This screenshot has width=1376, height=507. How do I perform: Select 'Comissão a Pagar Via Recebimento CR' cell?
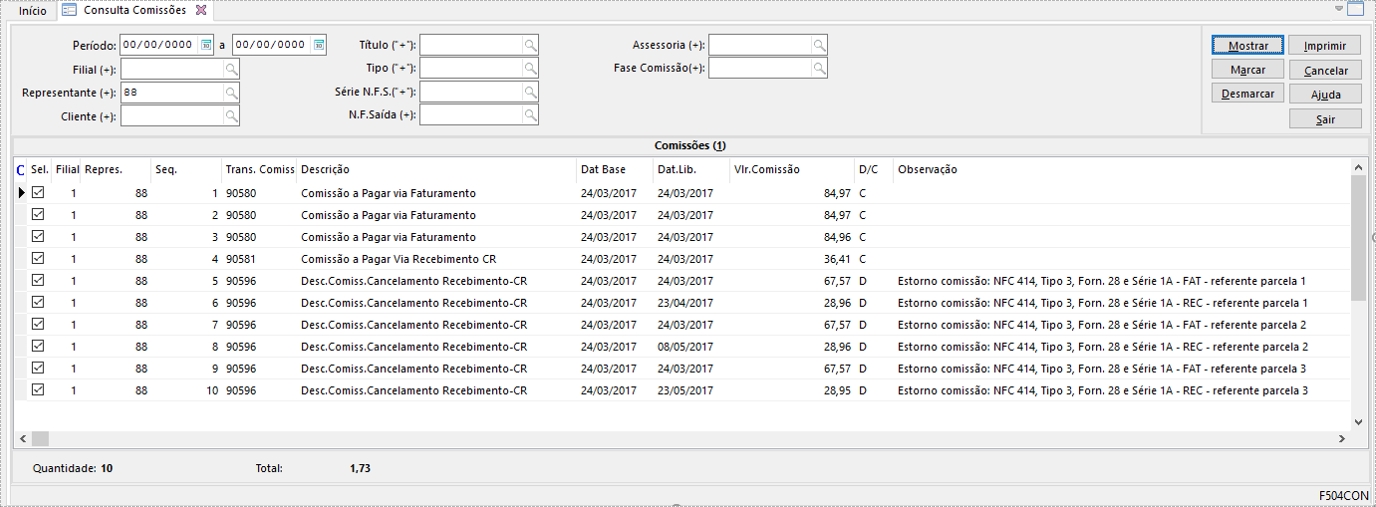(398, 259)
